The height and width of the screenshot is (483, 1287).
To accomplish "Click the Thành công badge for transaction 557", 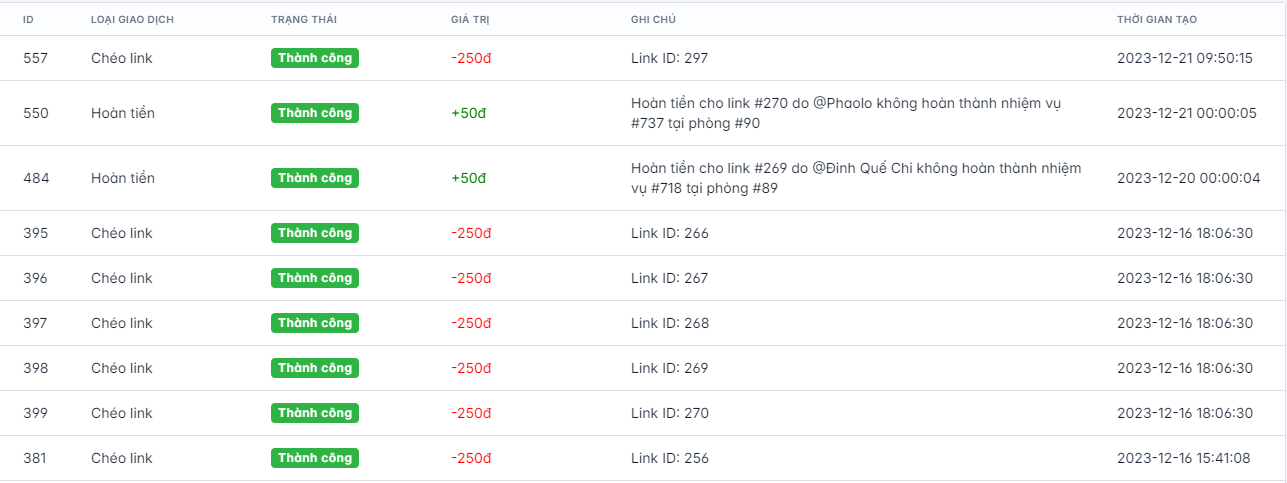I will (315, 58).
